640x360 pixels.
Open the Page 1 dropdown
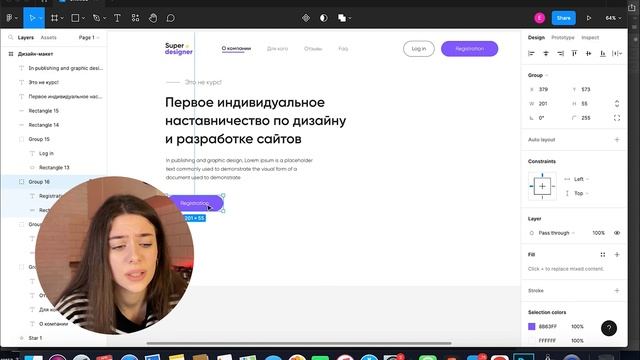[x=89, y=38]
